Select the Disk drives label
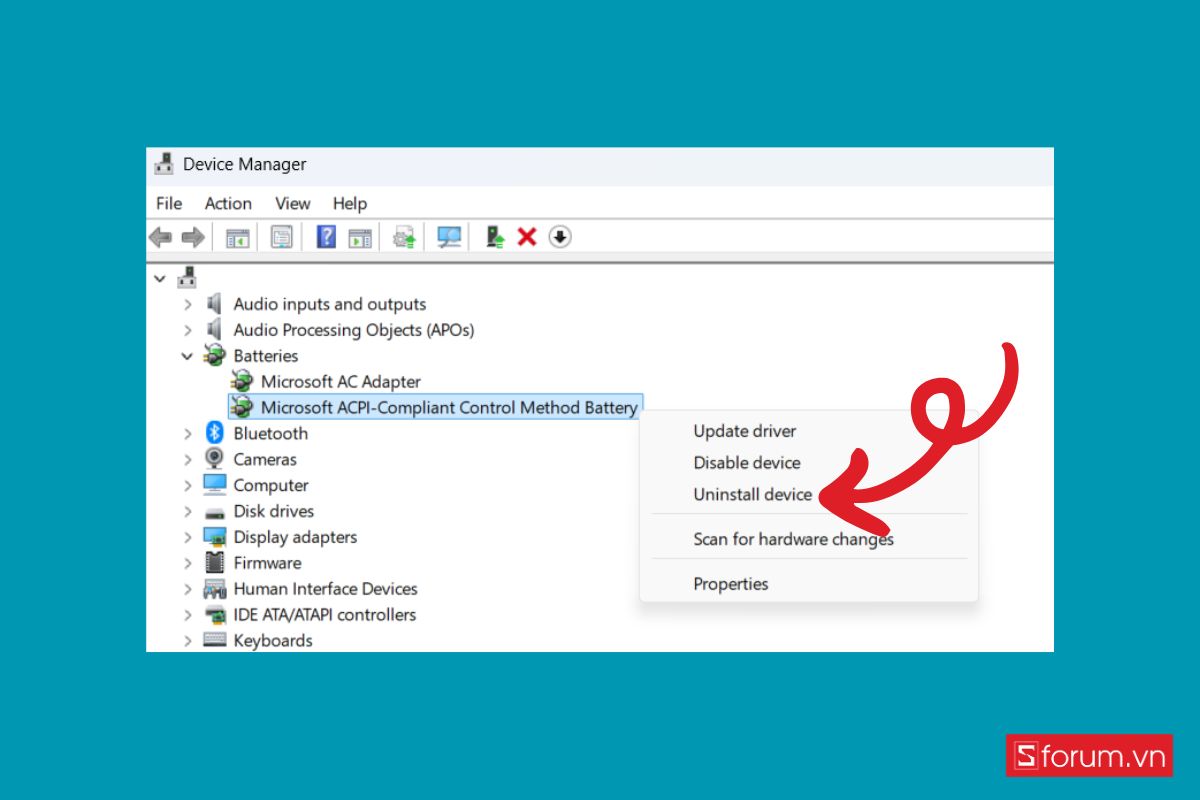The height and width of the screenshot is (800, 1200). point(274,511)
